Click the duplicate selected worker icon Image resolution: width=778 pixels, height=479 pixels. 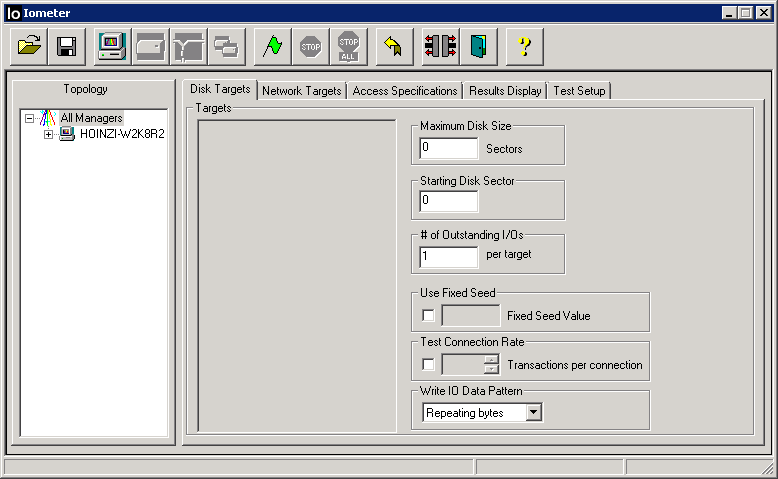coord(227,47)
